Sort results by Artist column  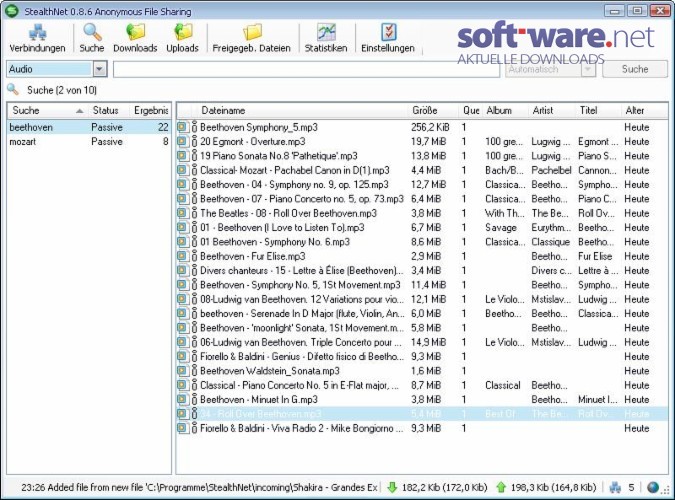[551, 111]
